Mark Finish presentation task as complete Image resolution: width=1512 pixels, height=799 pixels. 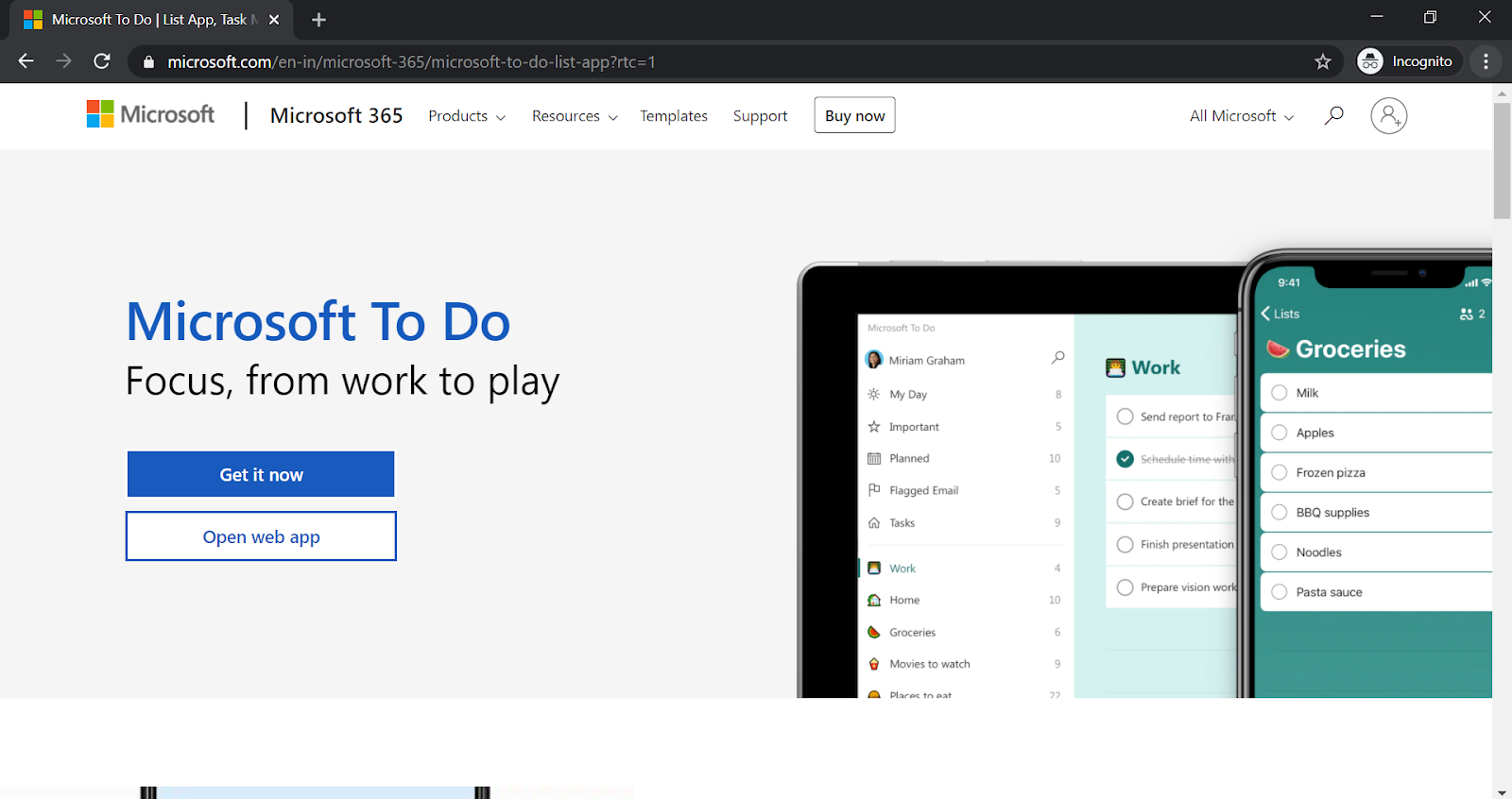pyautogui.click(x=1125, y=544)
